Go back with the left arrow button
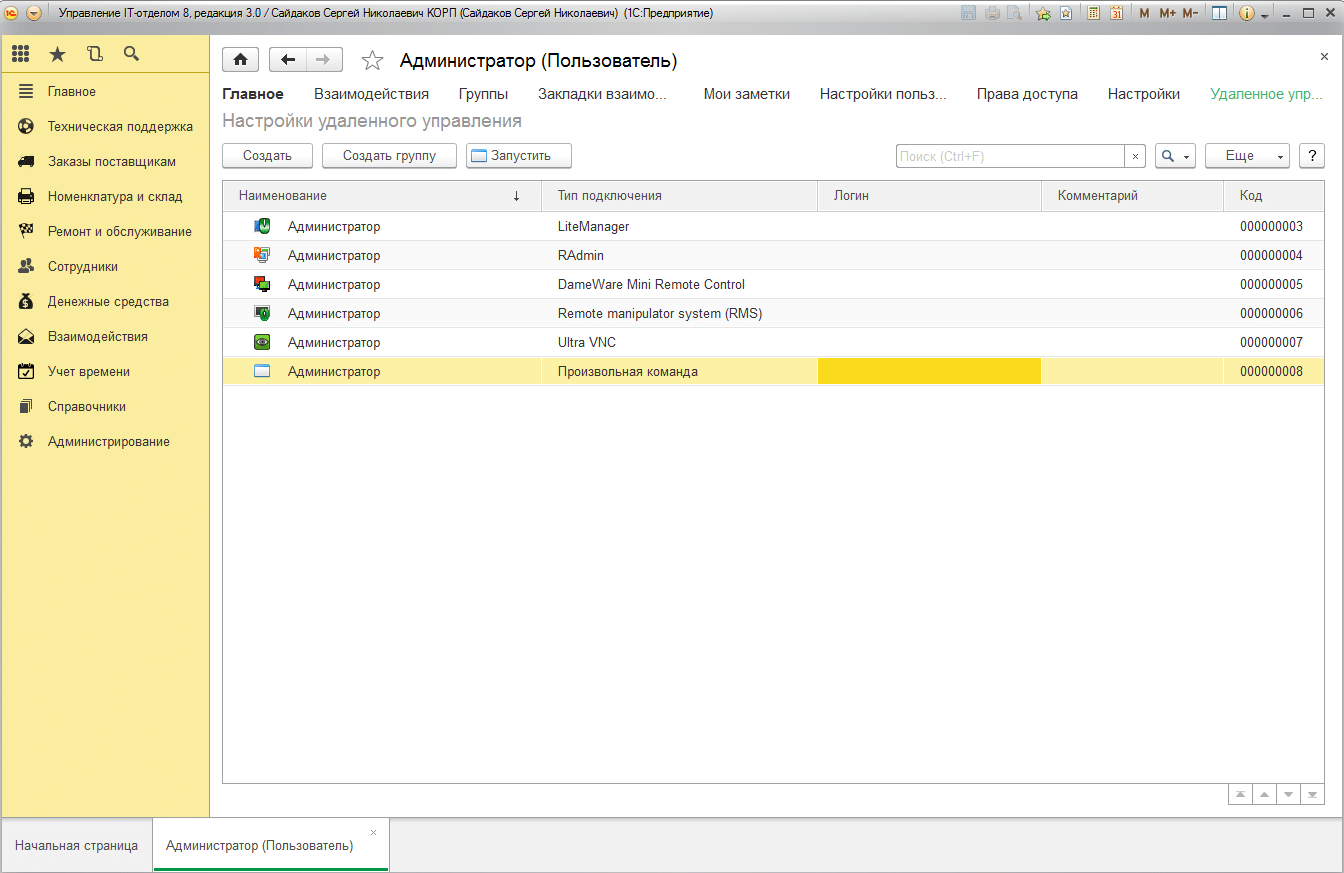 tap(288, 60)
